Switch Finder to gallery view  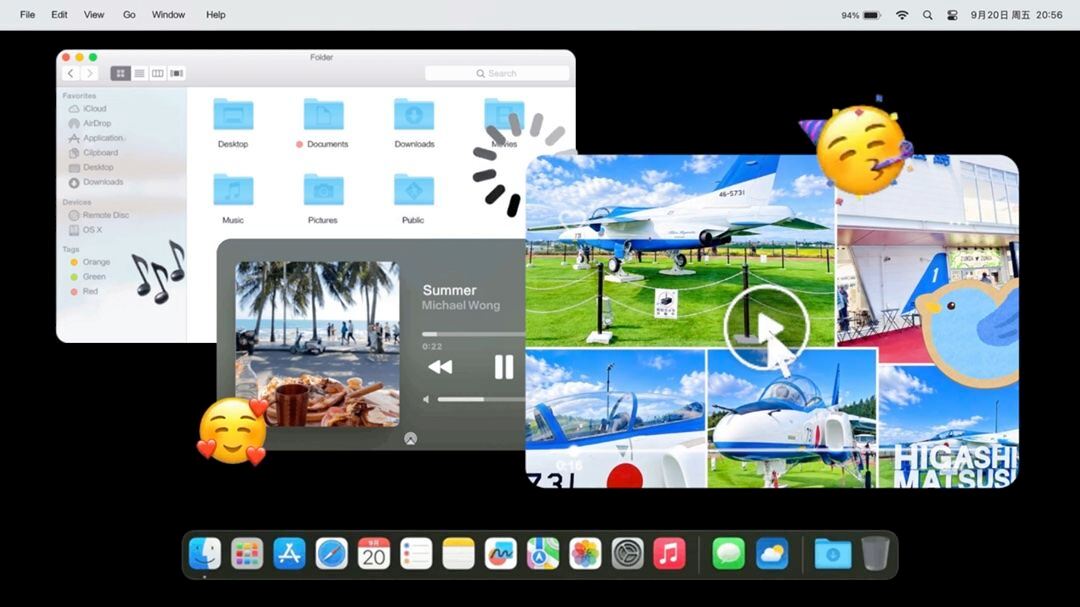[176, 73]
